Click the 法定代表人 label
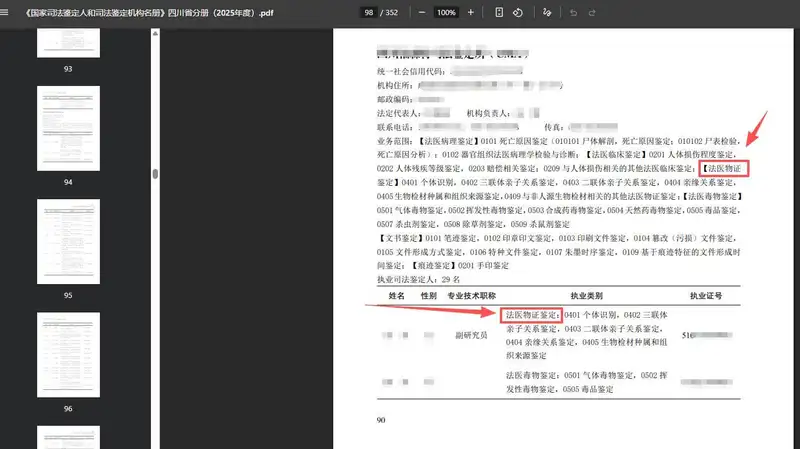The image size is (800, 449). pos(399,113)
